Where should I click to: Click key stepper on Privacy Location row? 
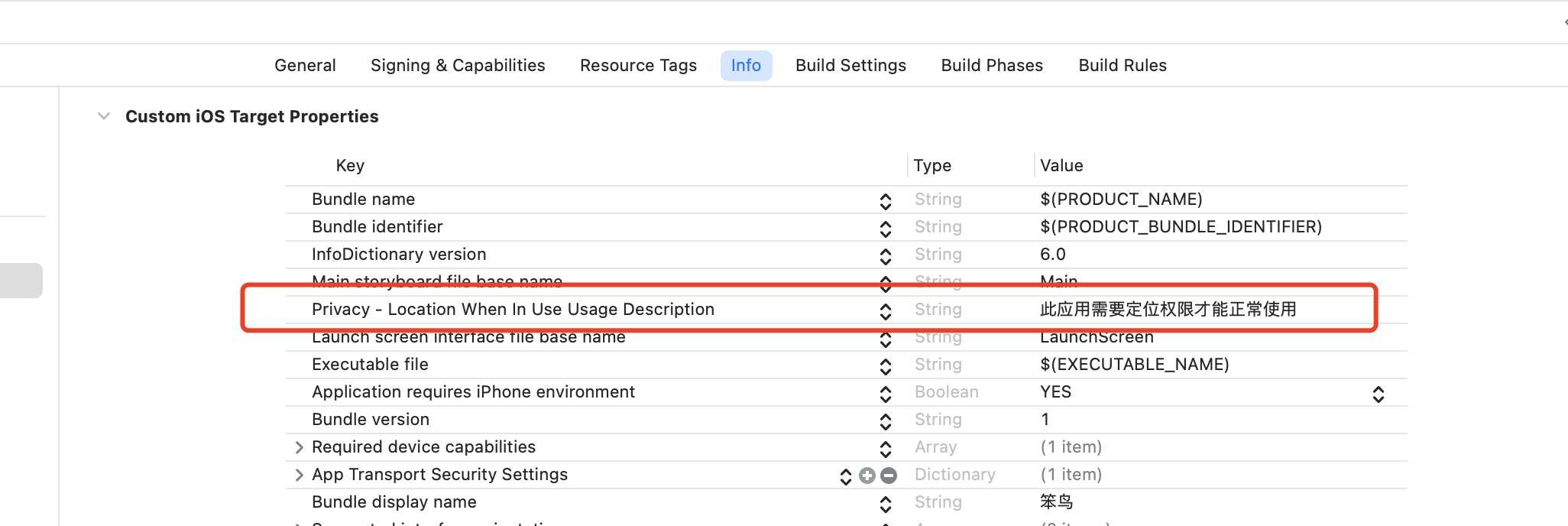(886, 311)
